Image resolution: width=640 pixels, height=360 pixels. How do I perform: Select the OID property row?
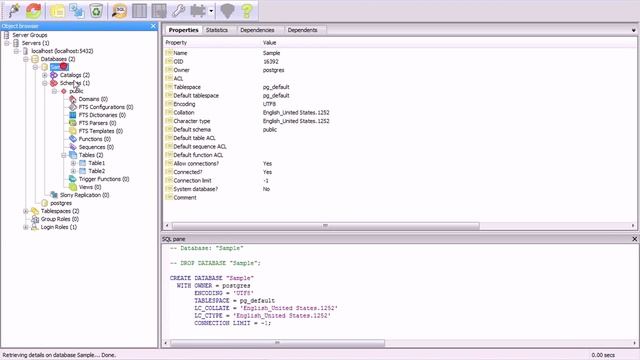400,62
